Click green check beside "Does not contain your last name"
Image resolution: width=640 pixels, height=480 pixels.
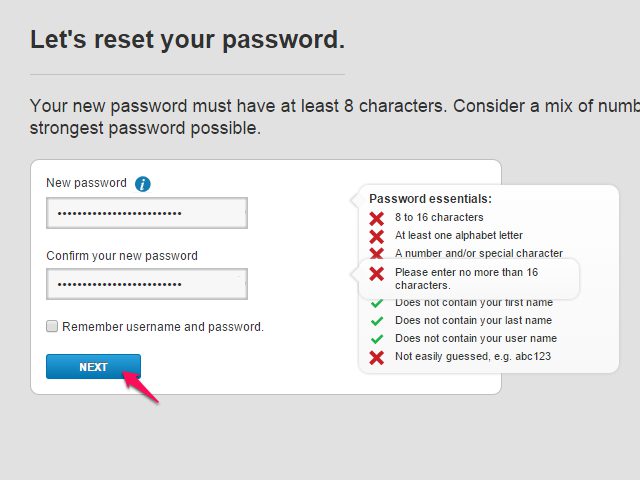377,321
